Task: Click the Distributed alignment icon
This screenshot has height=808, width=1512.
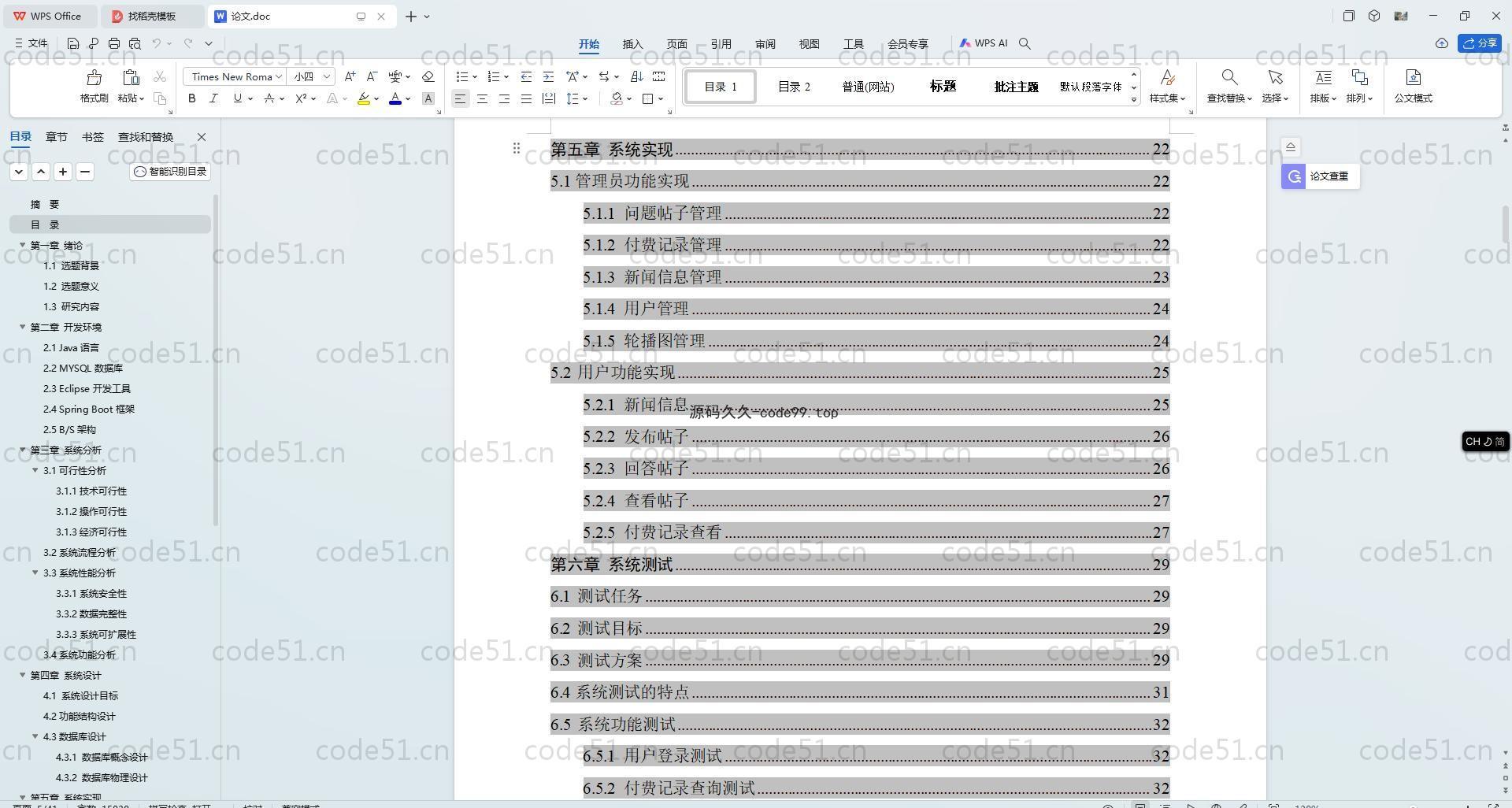Action: tap(549, 98)
